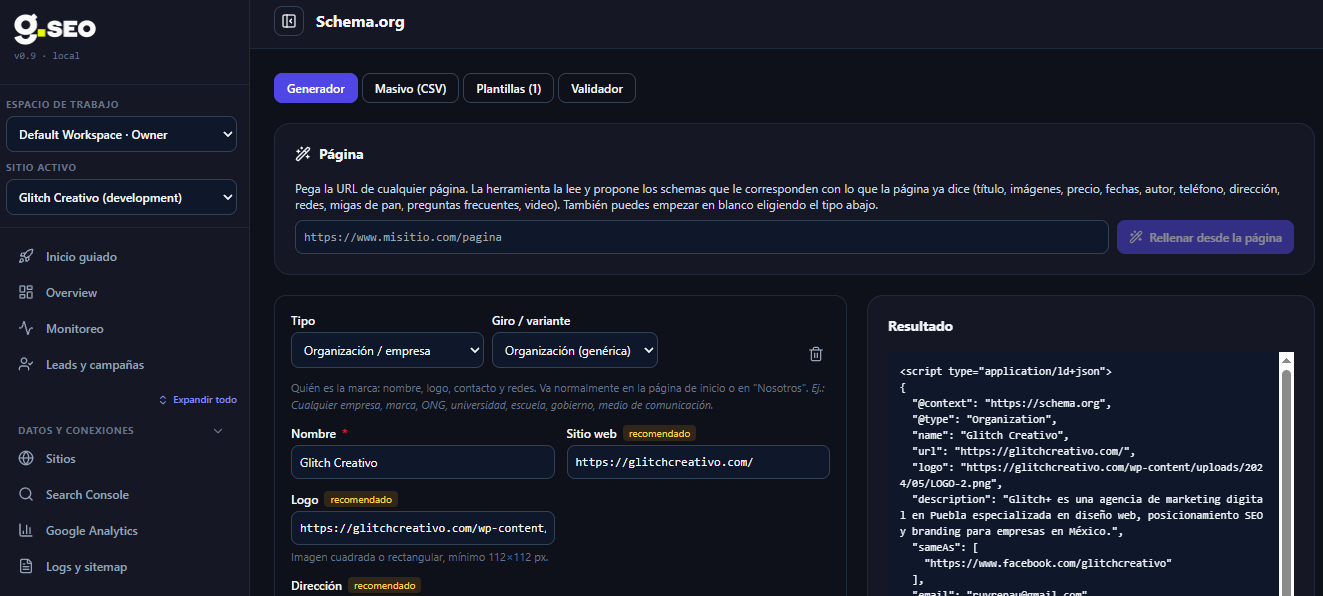The height and width of the screenshot is (596, 1323).
Task: Open the Espacio de trabajo workspace dropdown
Action: pyautogui.click(x=121, y=134)
